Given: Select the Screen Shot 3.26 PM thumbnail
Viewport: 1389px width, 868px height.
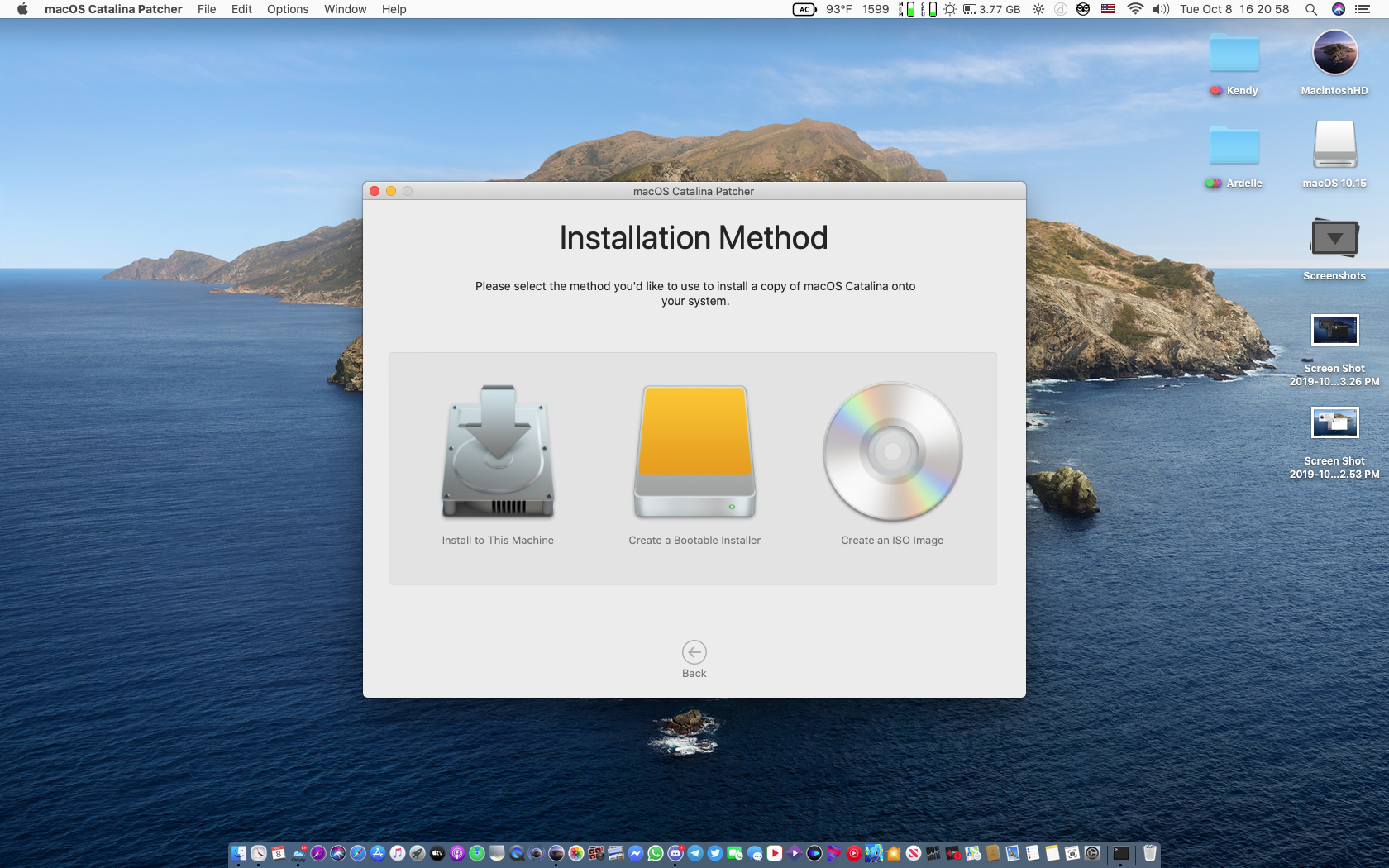Looking at the screenshot, I should pos(1334,330).
